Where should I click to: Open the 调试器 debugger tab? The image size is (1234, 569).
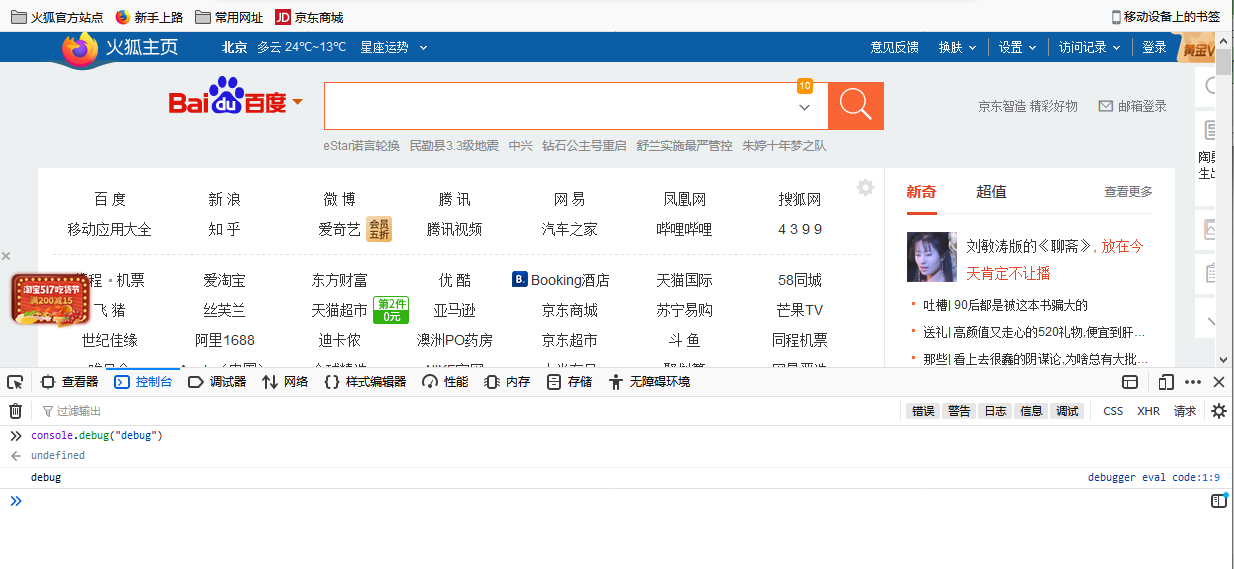tap(218, 382)
